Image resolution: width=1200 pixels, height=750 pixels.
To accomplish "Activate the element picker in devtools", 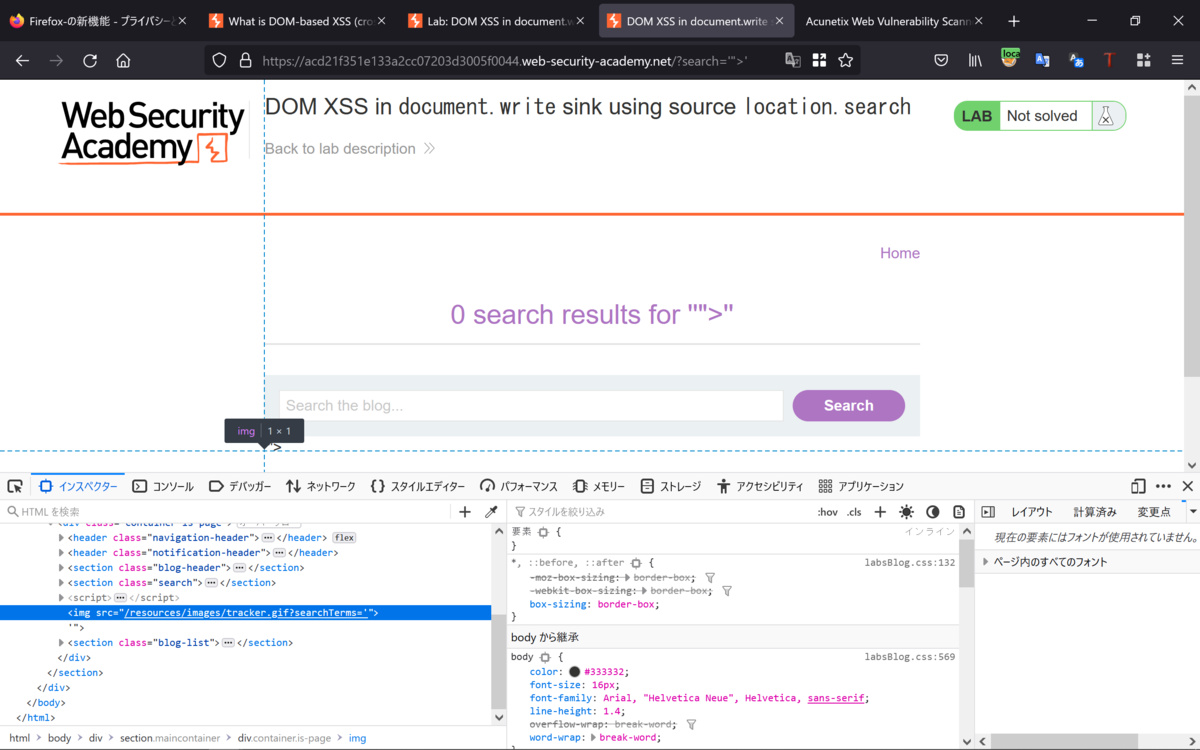I will (x=15, y=486).
